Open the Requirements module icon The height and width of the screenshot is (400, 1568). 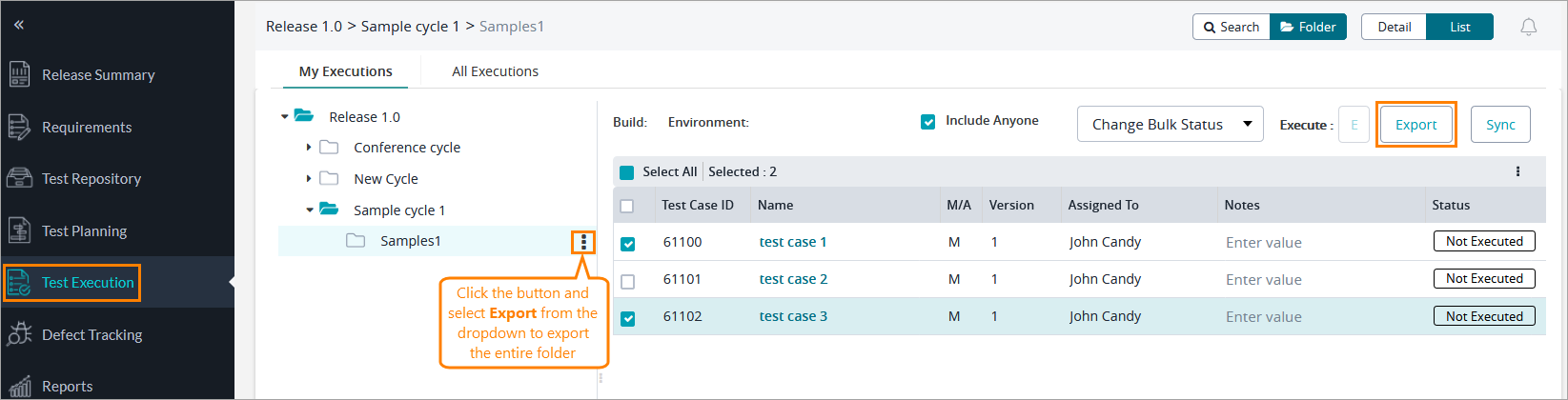click(x=19, y=127)
